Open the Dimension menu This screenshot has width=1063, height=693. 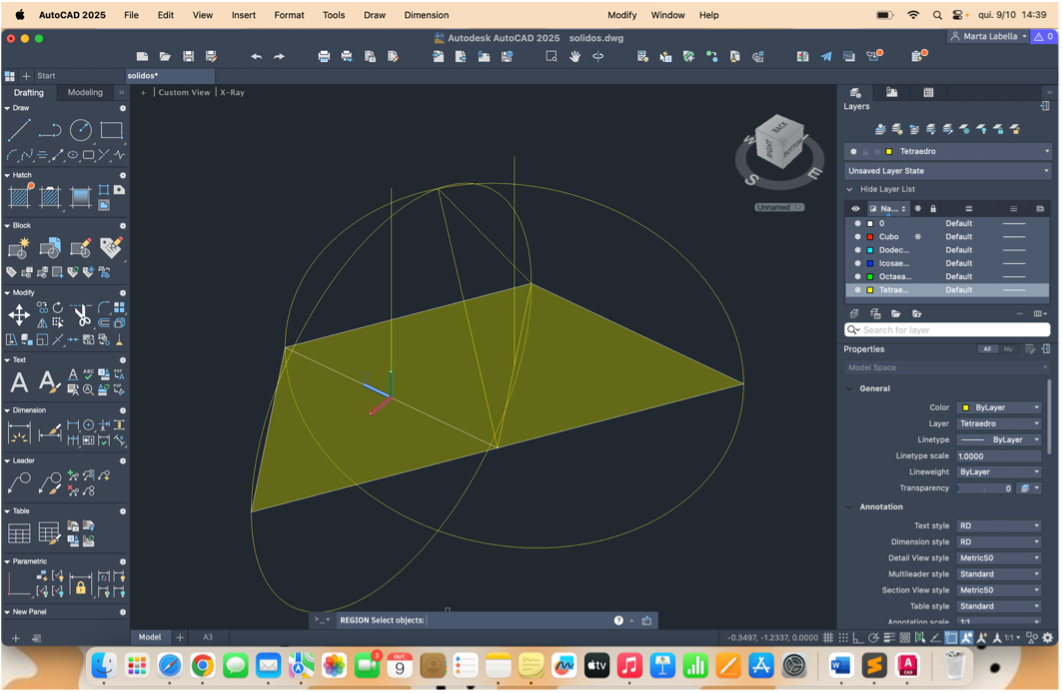click(x=426, y=15)
